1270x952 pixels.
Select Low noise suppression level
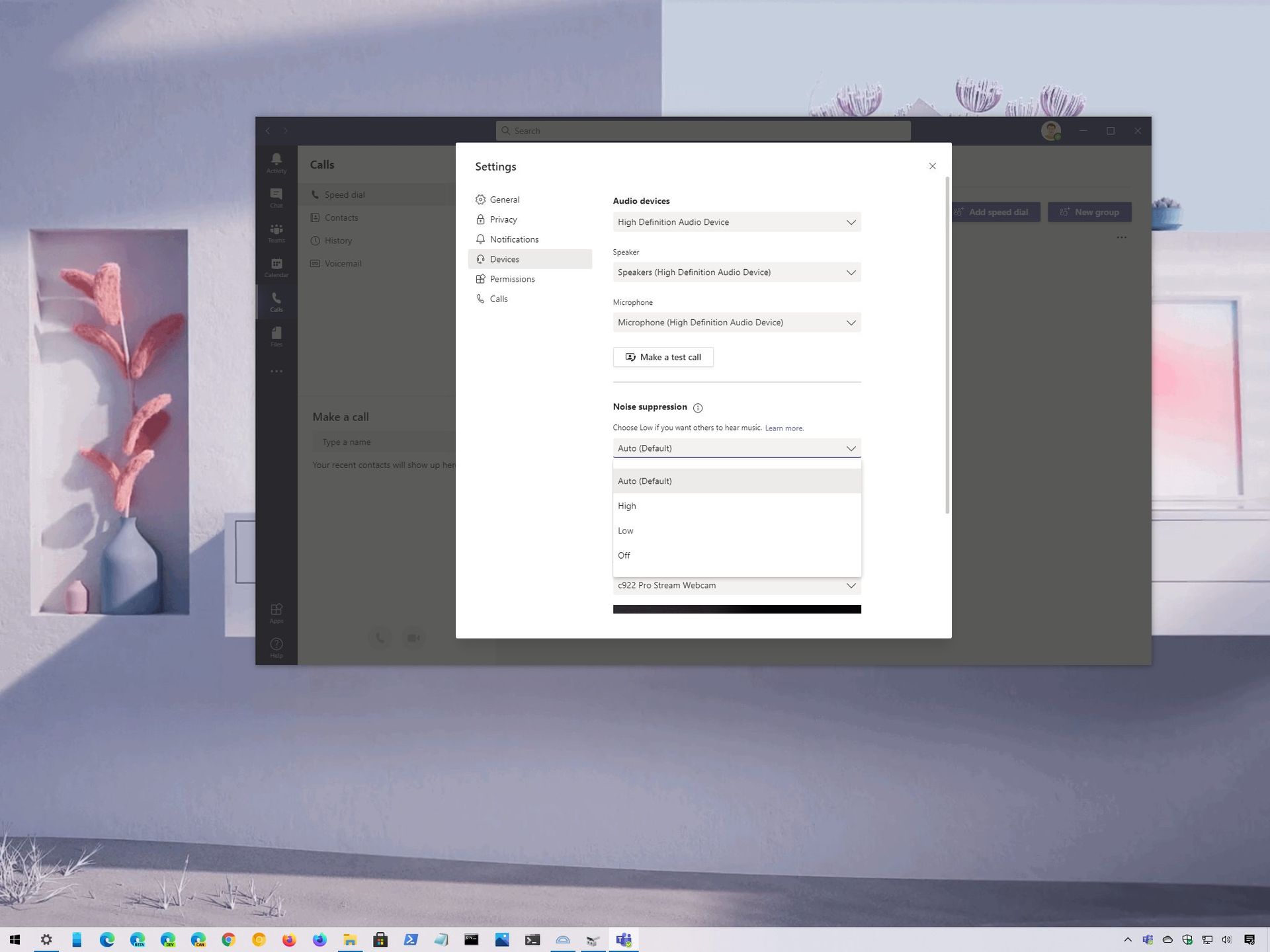click(x=625, y=530)
